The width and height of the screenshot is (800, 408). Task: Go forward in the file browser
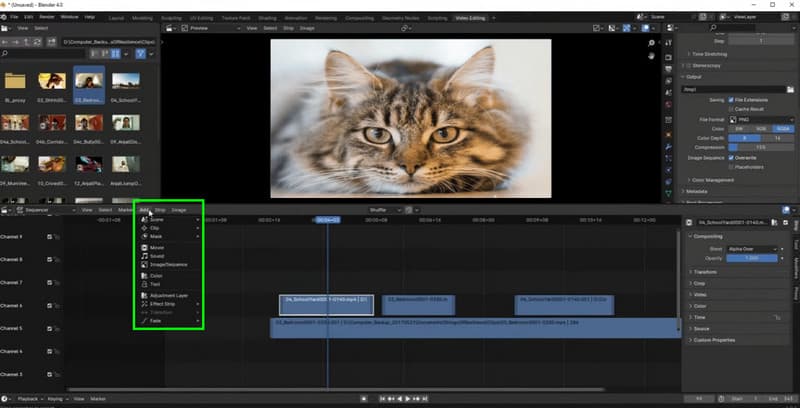pos(16,42)
